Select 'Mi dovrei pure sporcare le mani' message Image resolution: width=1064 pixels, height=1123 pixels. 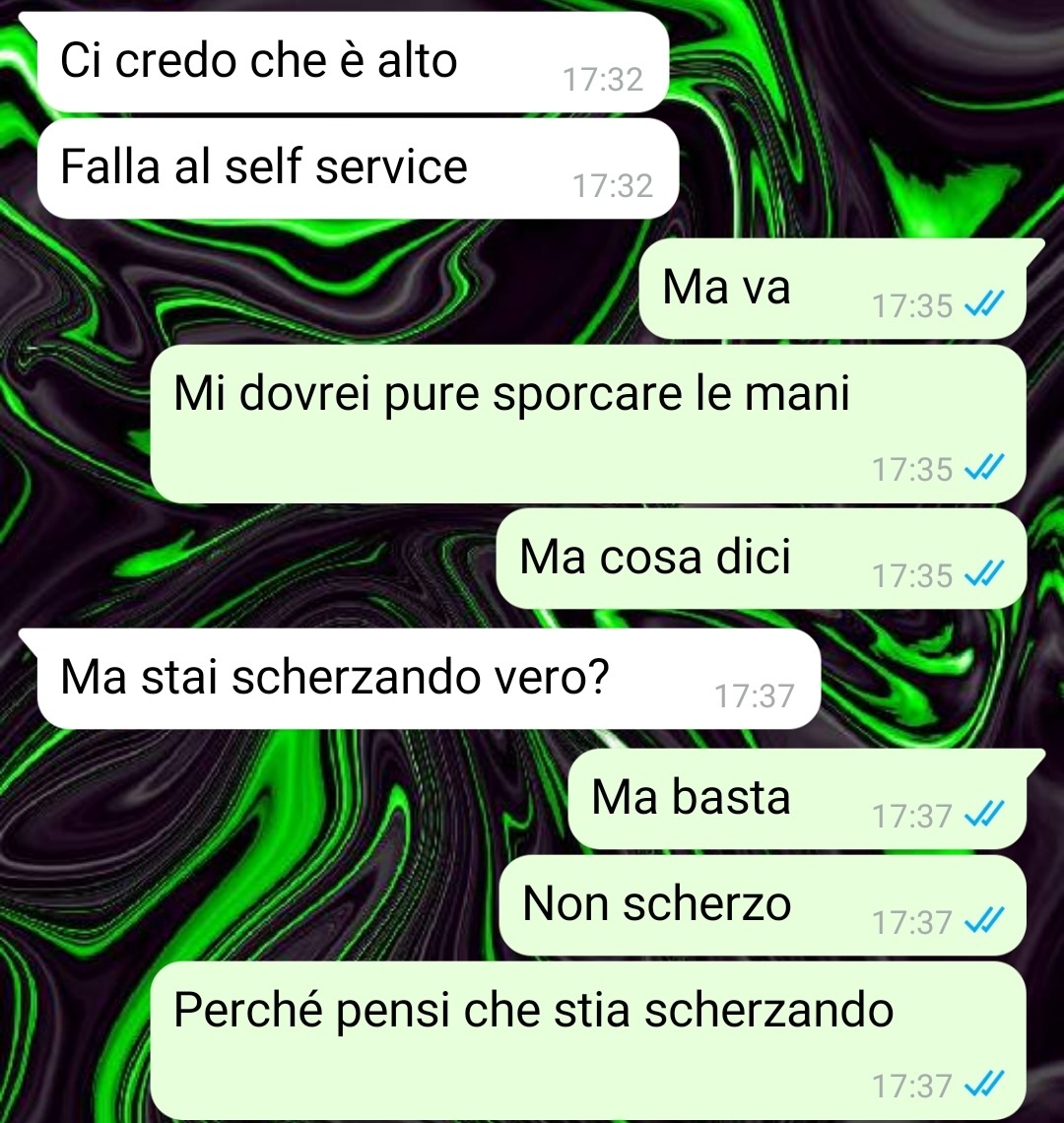(588, 424)
